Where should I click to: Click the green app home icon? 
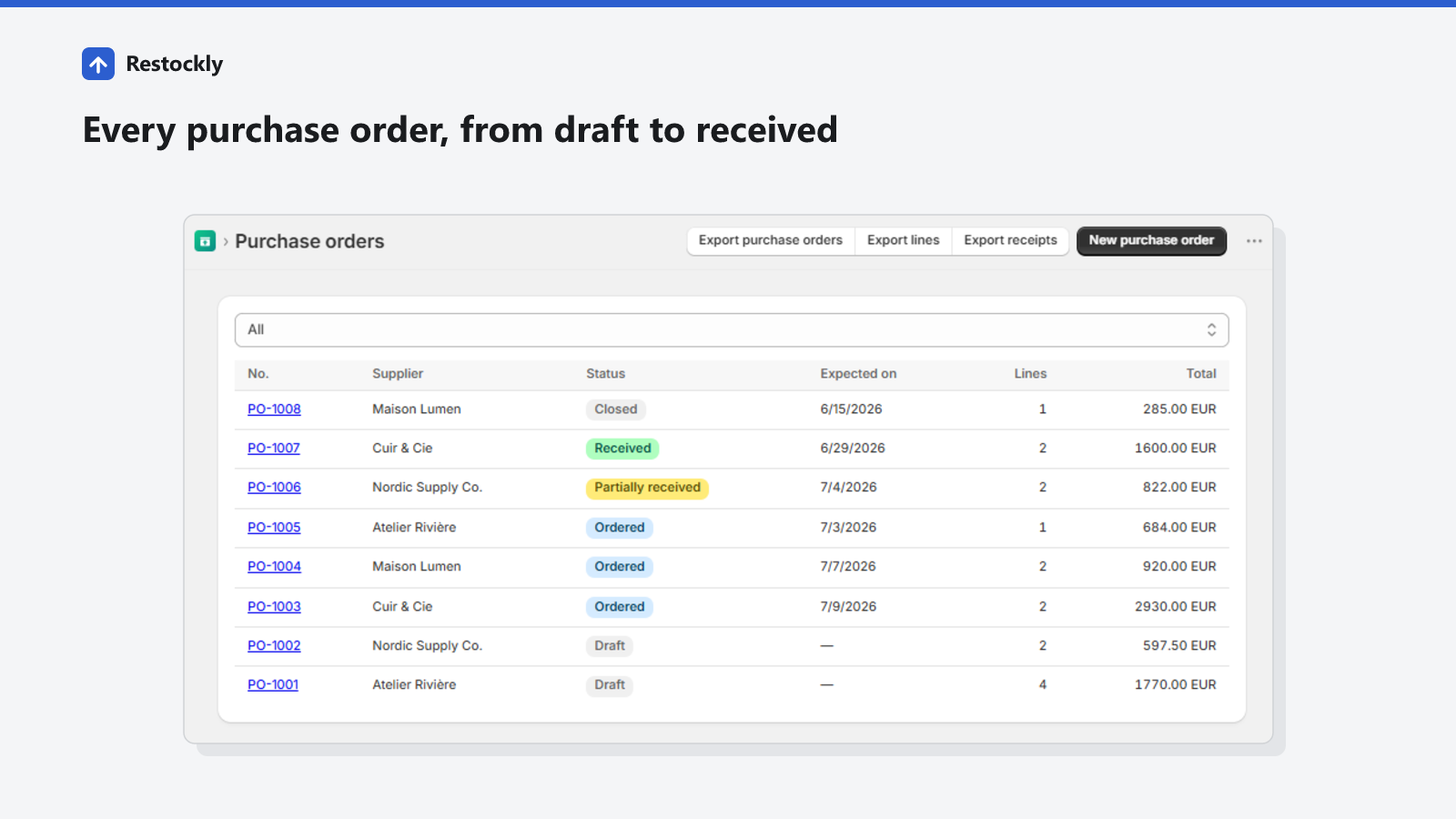coord(205,241)
